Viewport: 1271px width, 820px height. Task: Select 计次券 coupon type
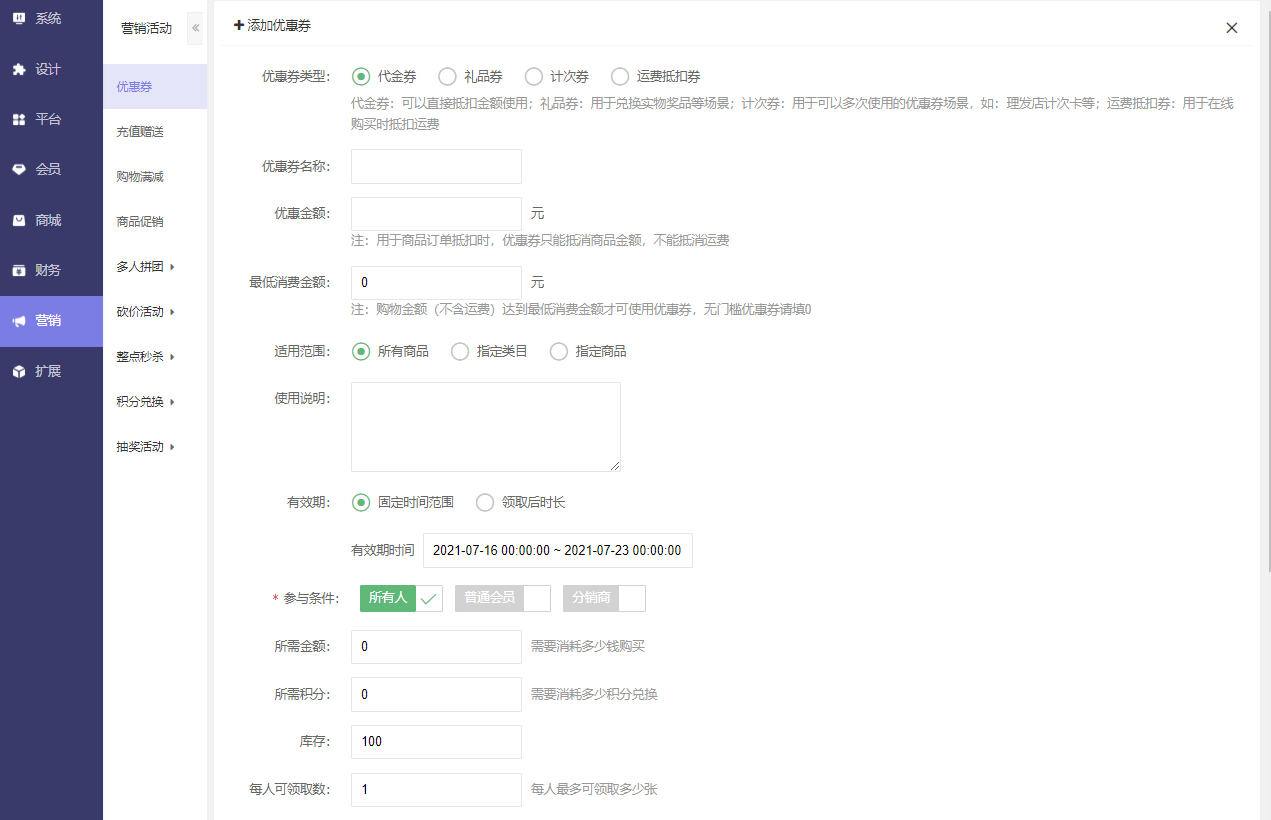[557, 76]
